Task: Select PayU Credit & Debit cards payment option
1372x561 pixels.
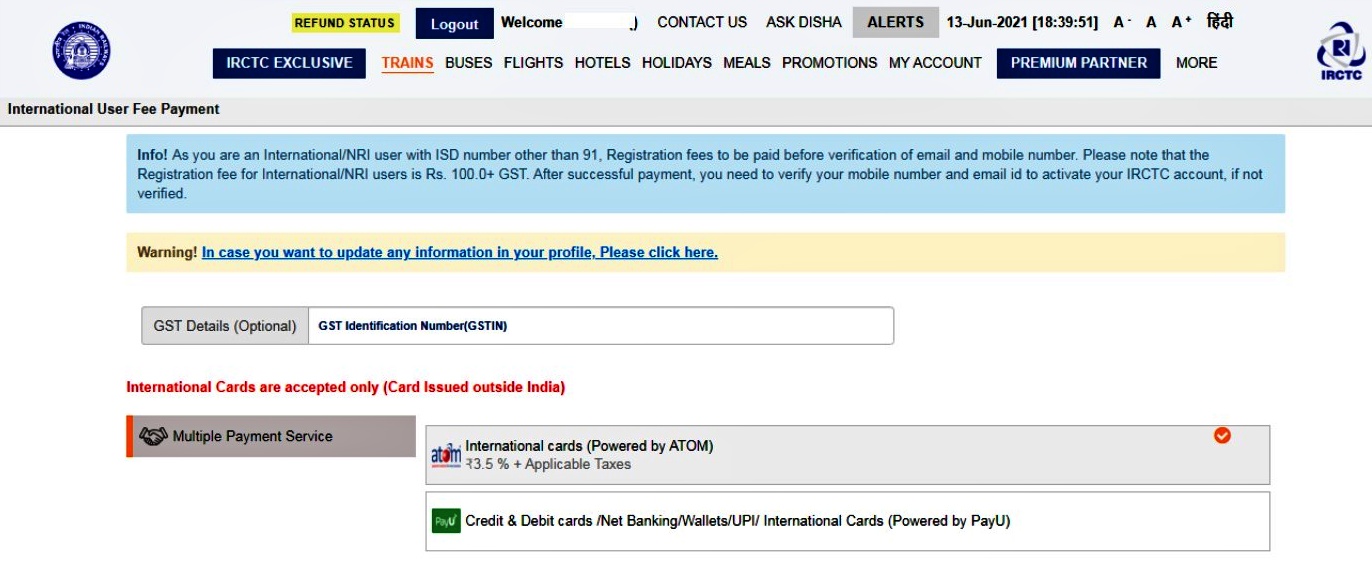Action: pos(737,521)
